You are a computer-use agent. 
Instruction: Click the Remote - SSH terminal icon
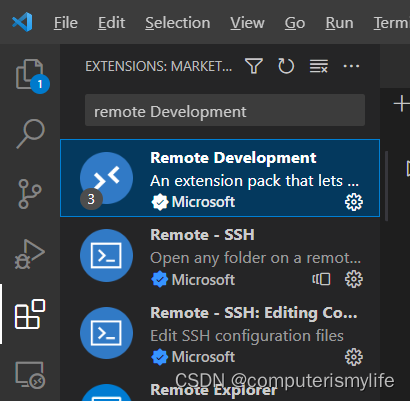106,256
